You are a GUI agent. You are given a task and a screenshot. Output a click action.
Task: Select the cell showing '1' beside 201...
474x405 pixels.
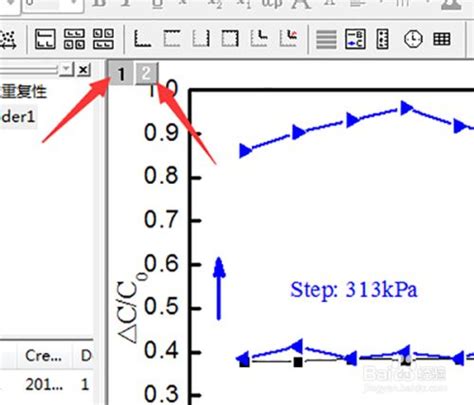click(85, 385)
